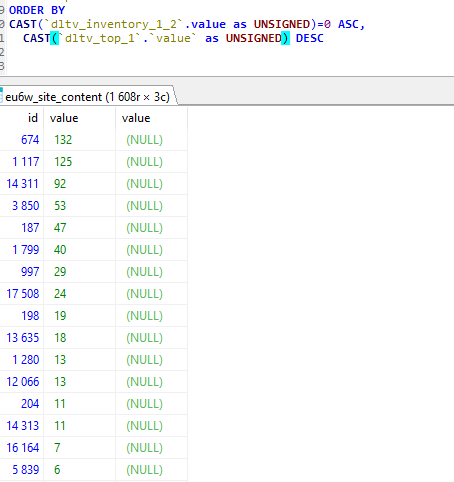
Task: Click the DESC keyword in the query
Action: click(310, 38)
